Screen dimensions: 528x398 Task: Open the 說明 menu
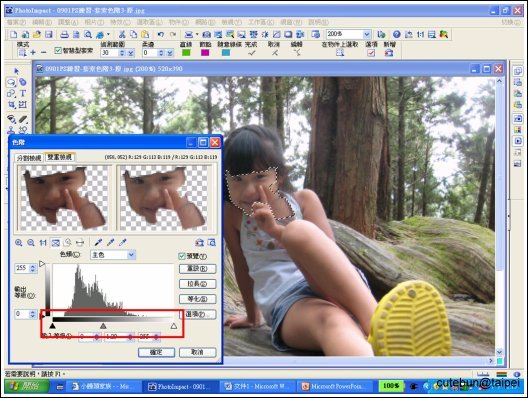(x=318, y=23)
